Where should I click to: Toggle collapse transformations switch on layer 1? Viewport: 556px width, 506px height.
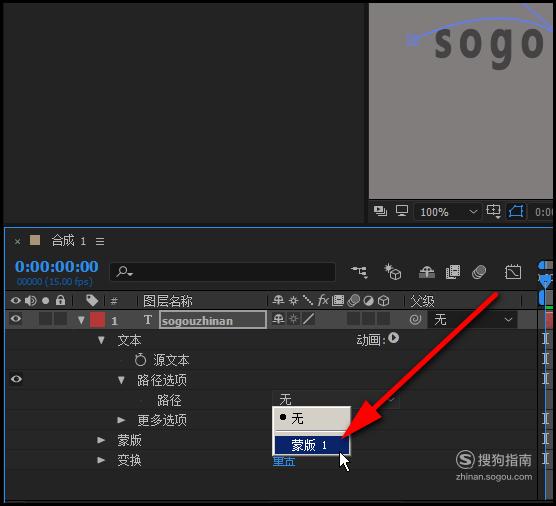pyautogui.click(x=293, y=319)
